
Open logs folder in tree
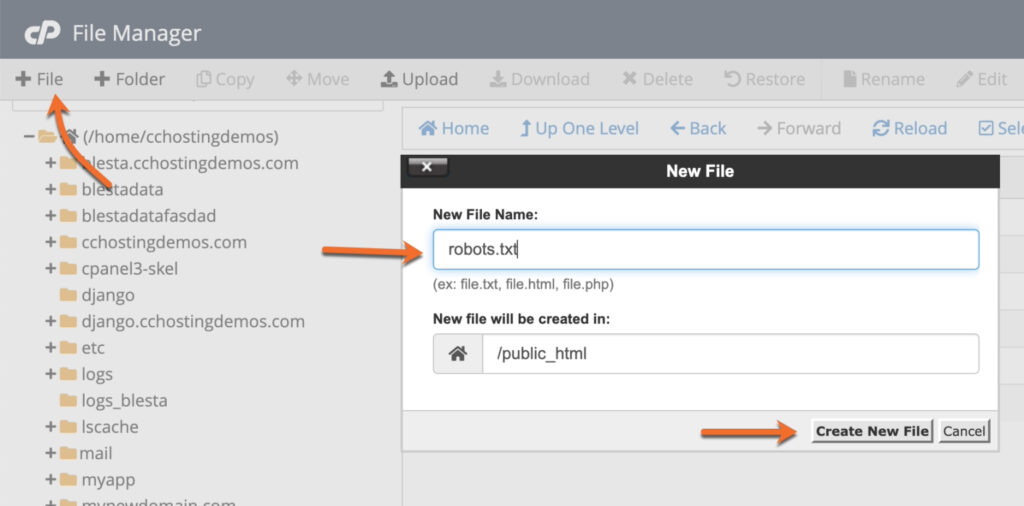tap(97, 374)
